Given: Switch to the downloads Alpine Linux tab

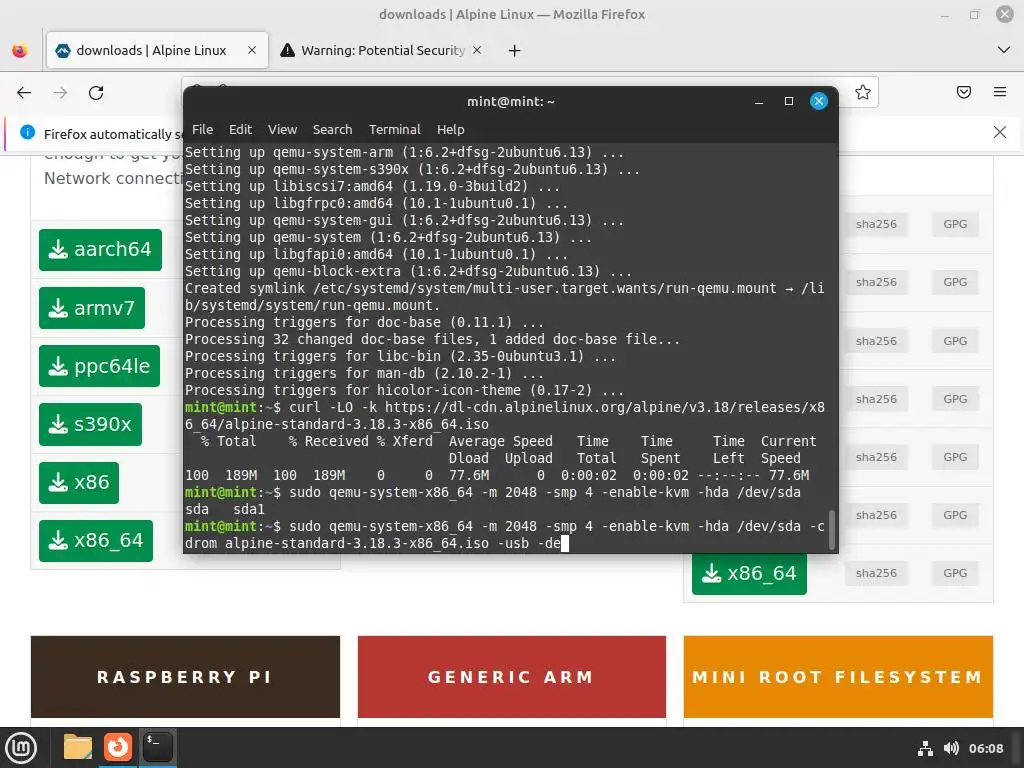Looking at the screenshot, I should [157, 50].
